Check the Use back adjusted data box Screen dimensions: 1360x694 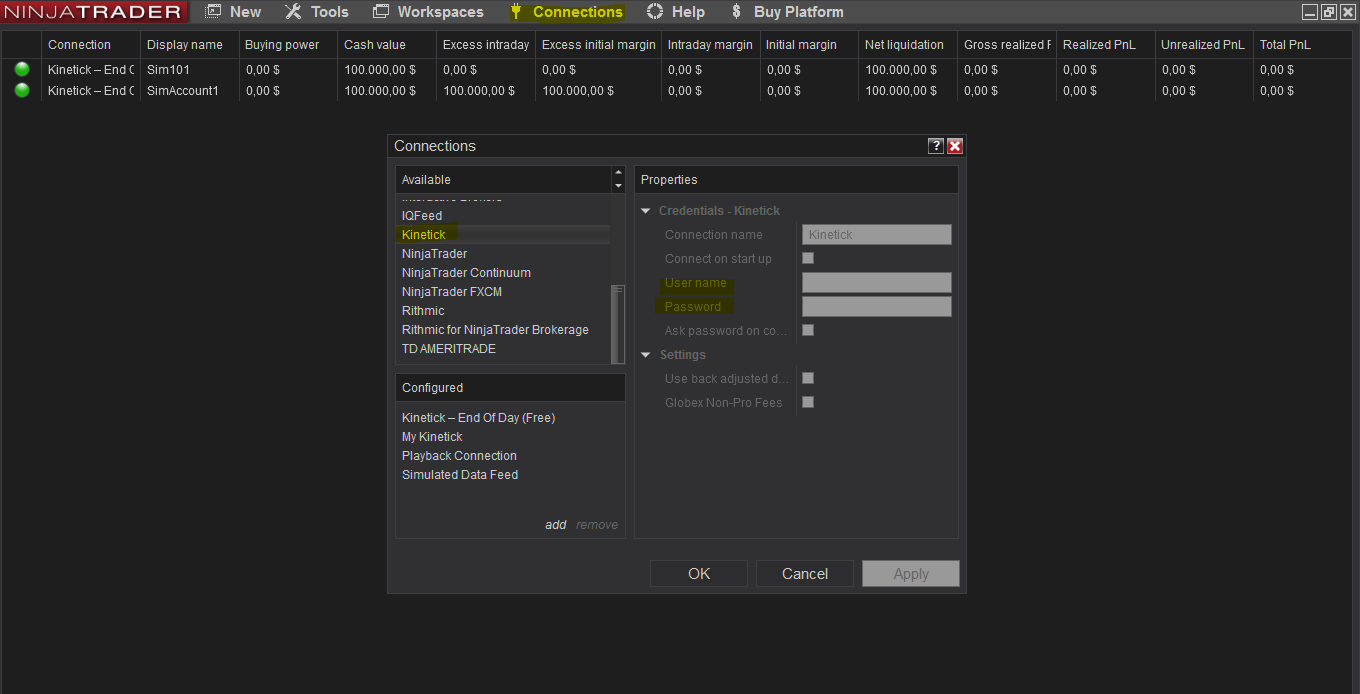[x=808, y=378]
